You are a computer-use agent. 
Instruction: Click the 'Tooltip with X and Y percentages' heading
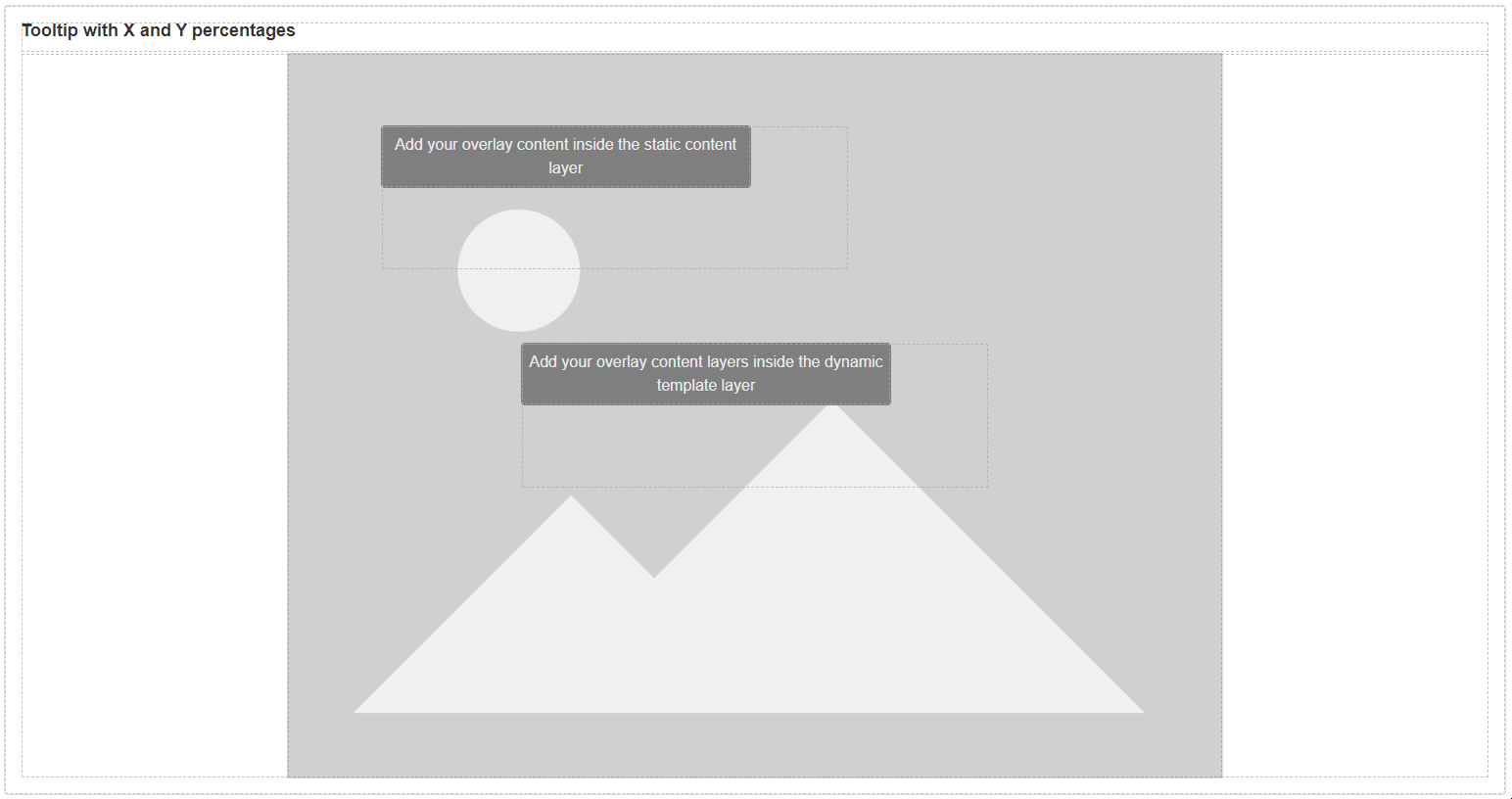[159, 30]
